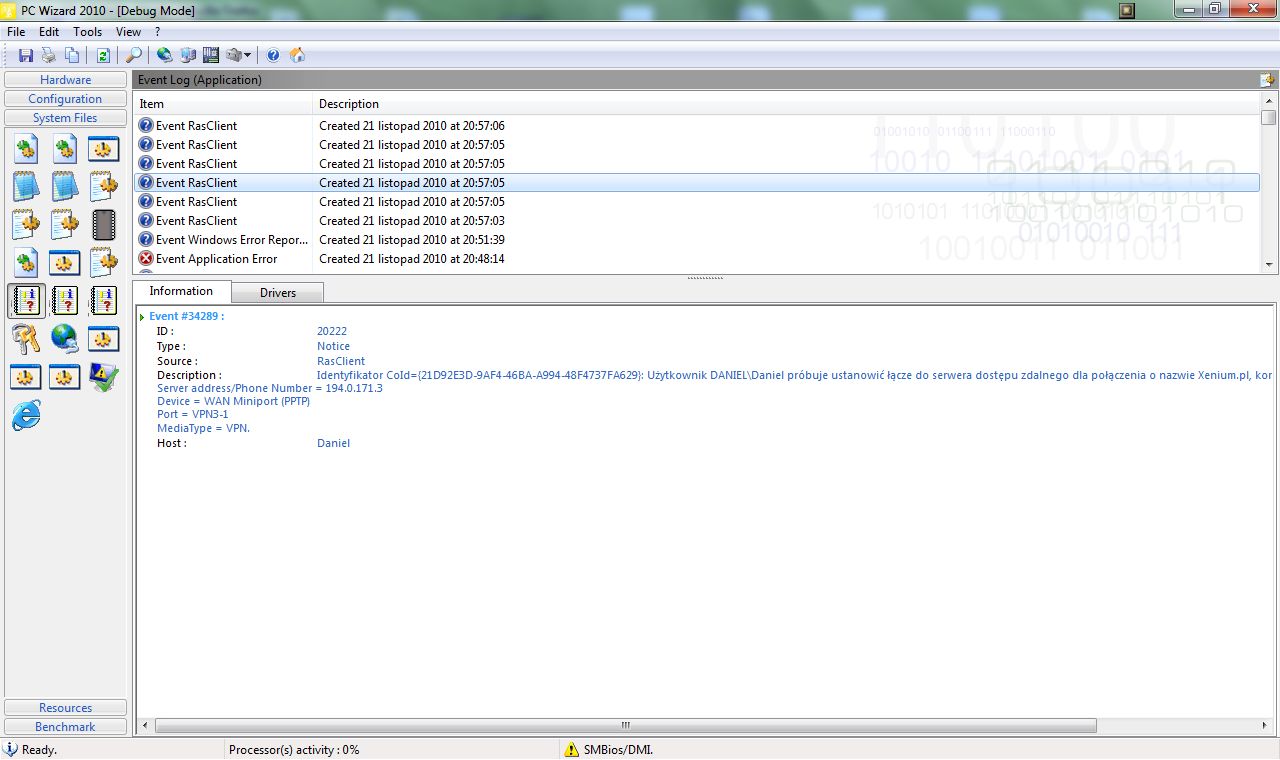Switch to the Information tab

pyautogui.click(x=181, y=291)
